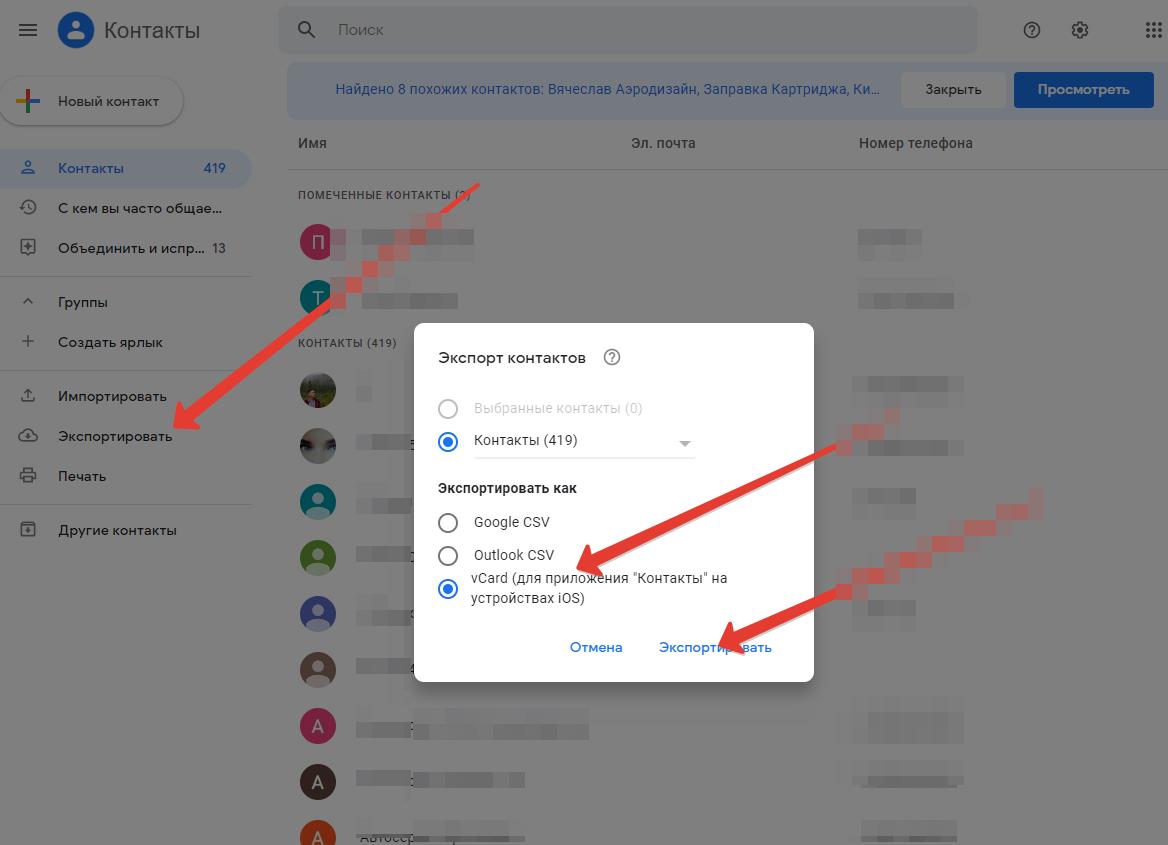Open the Google apps grid
This screenshot has height=845, width=1168.
click(1153, 30)
